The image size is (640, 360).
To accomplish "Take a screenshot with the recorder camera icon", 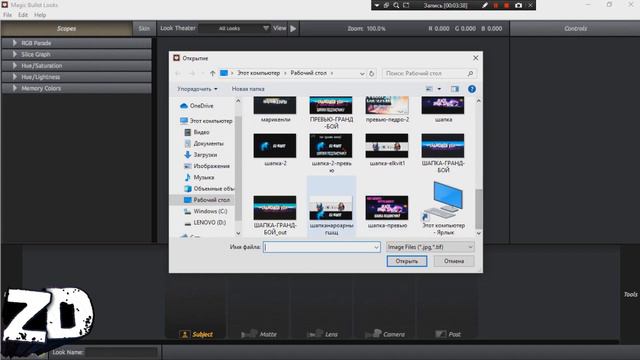I will (518, 5).
